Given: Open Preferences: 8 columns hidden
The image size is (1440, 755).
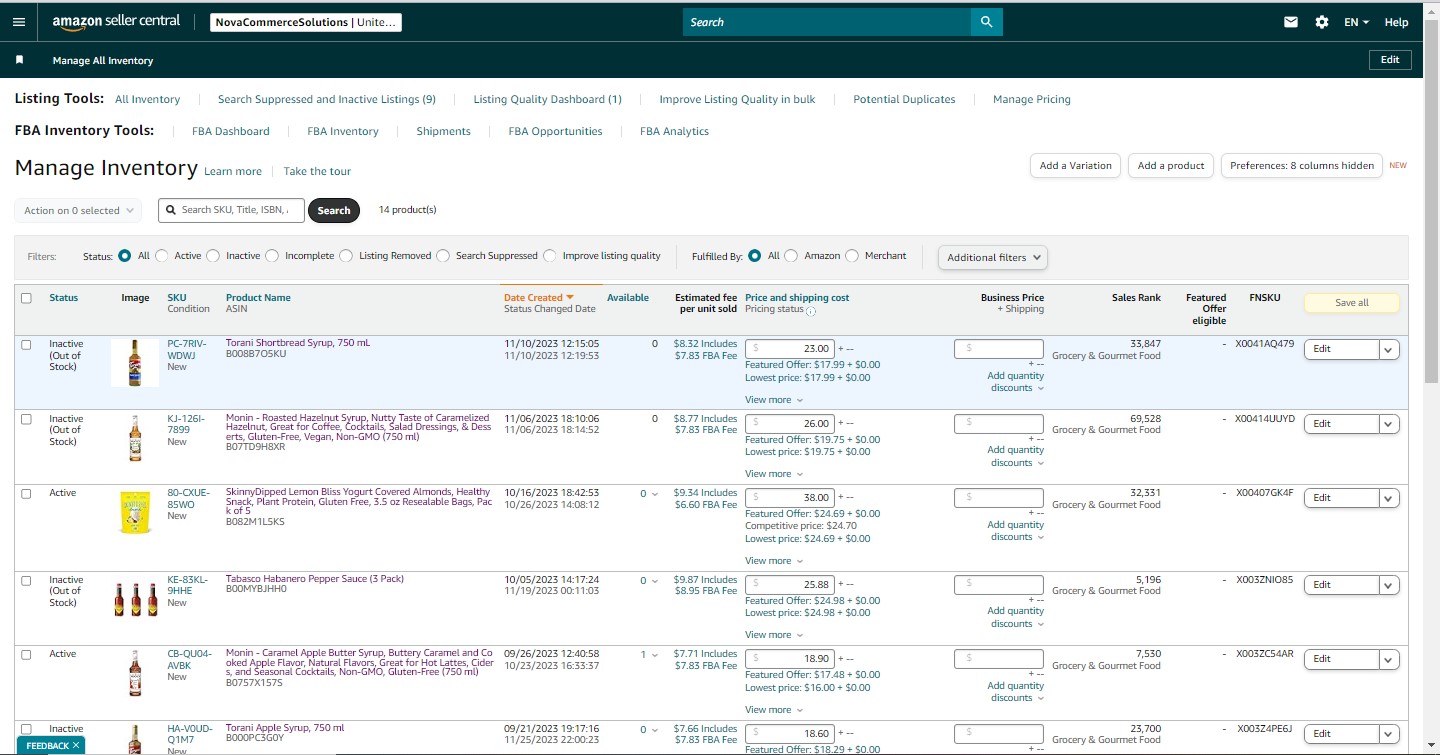Looking at the screenshot, I should tap(1302, 166).
